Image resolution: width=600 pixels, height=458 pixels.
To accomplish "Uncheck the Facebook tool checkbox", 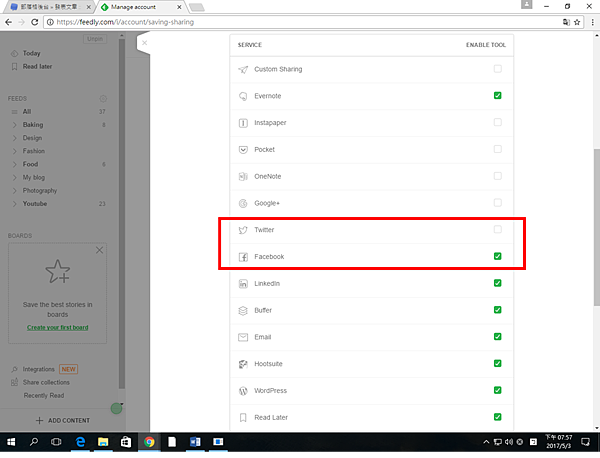I will tap(497, 256).
